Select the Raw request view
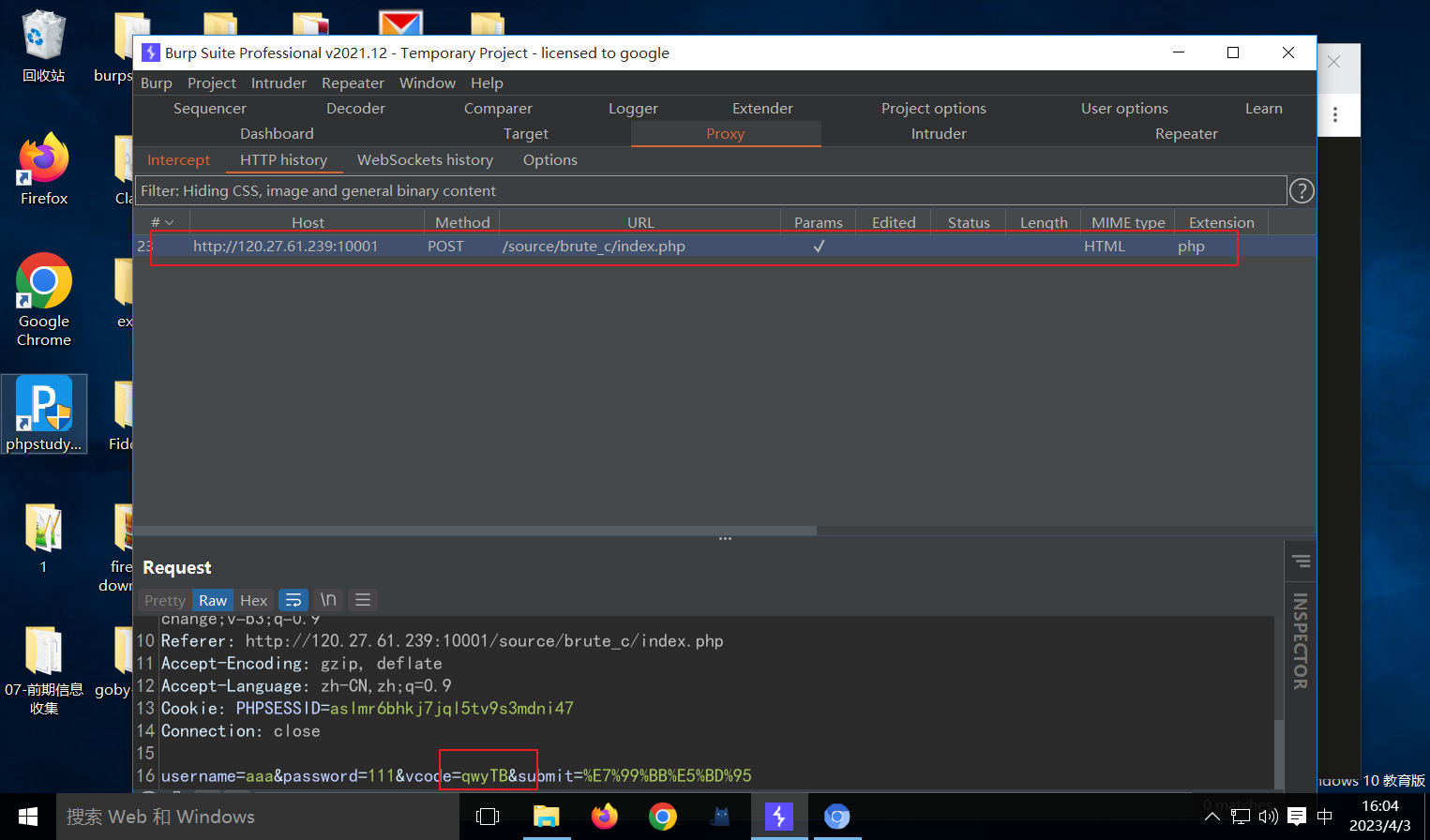Viewport: 1430px width, 840px height. click(x=213, y=600)
